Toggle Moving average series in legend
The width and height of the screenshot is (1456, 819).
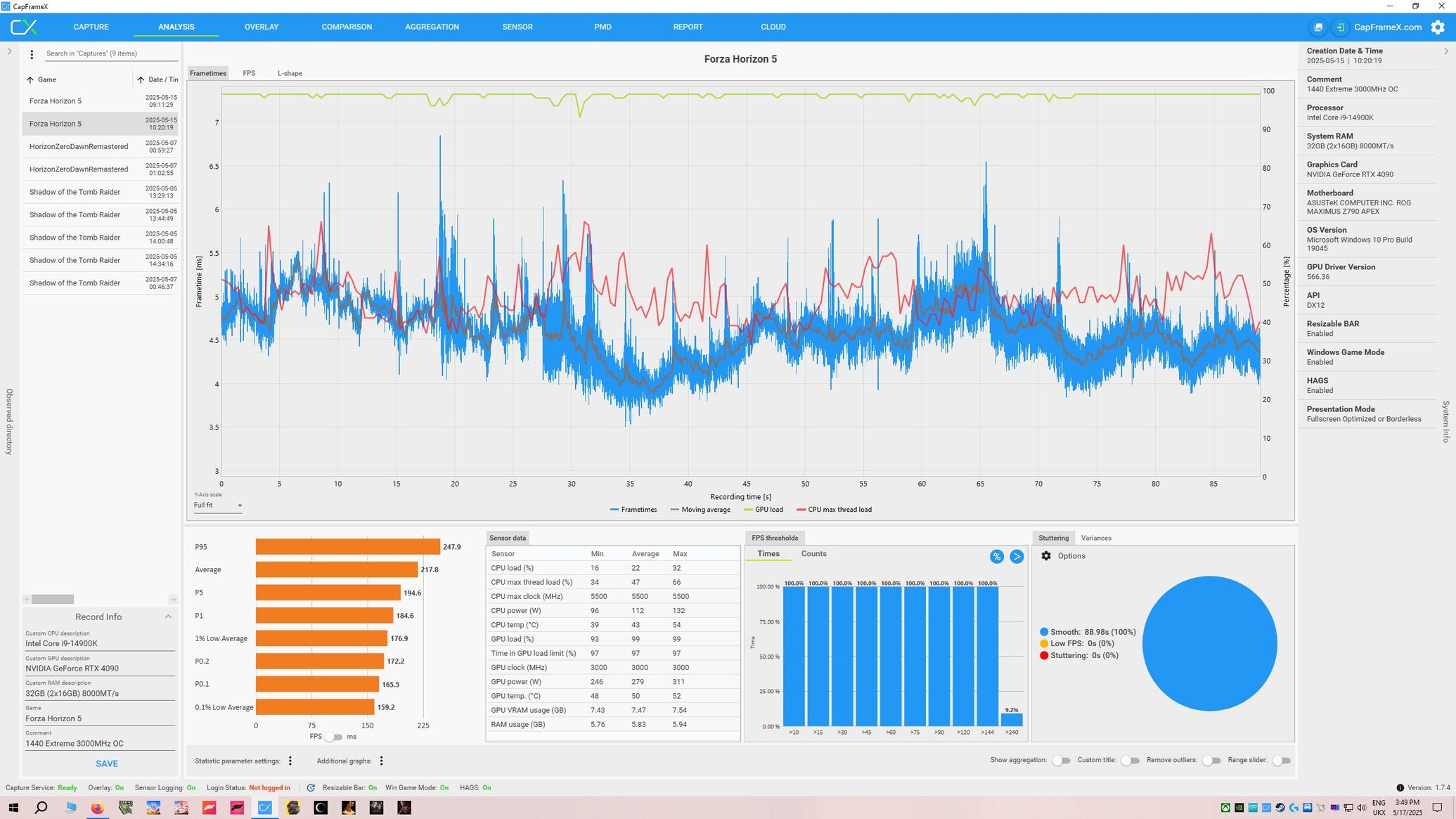(x=700, y=510)
